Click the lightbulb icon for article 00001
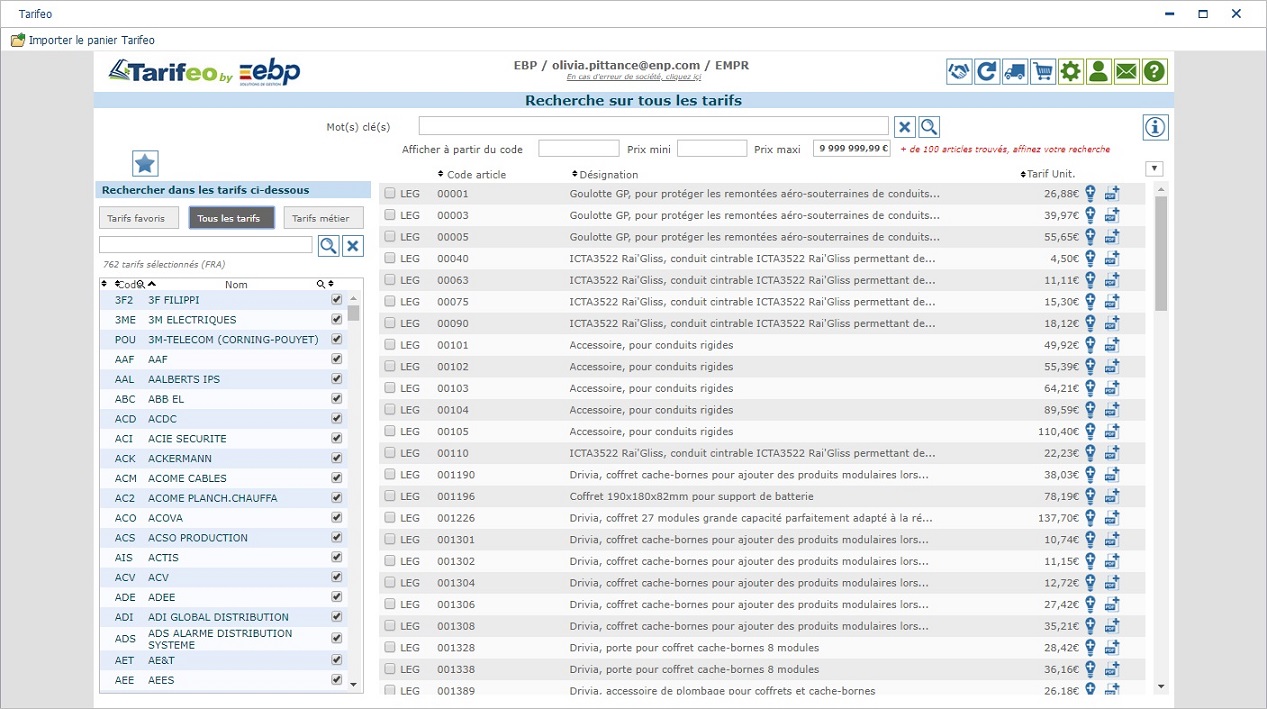 coord(1091,194)
